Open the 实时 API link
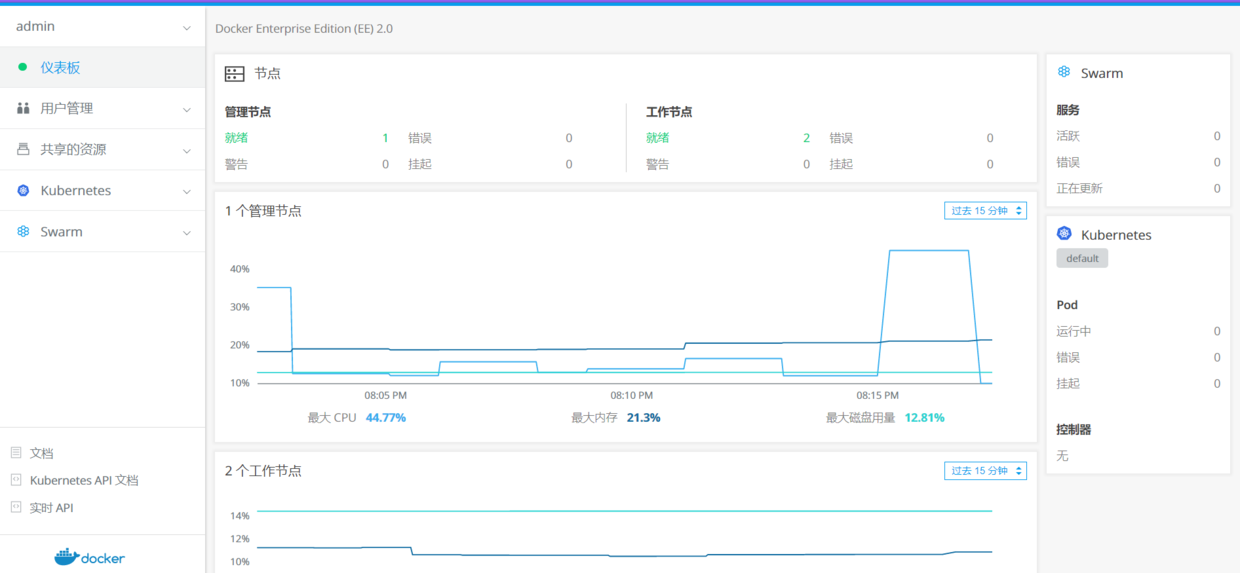 (x=52, y=507)
